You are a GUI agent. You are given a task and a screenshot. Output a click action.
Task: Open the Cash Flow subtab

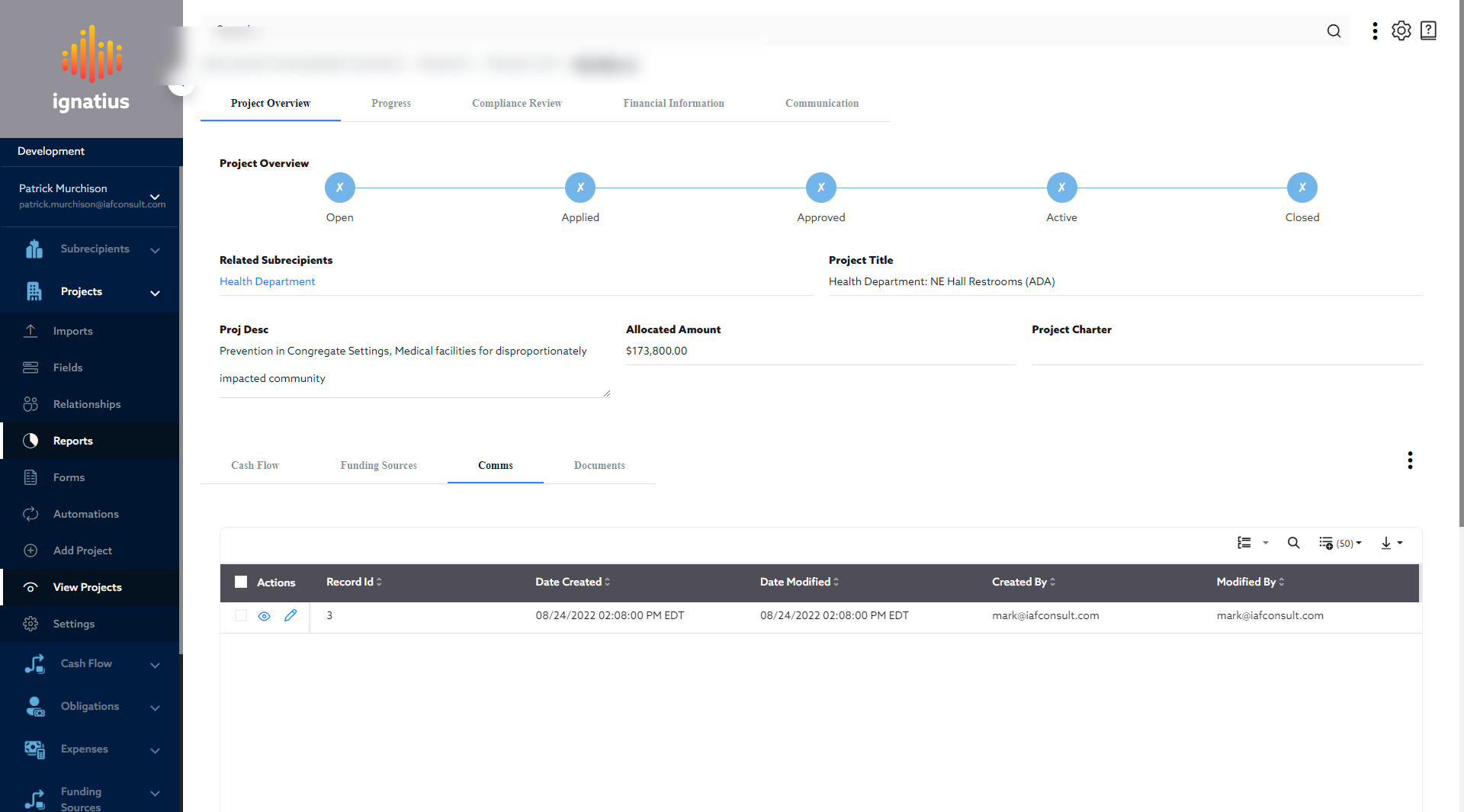(255, 466)
